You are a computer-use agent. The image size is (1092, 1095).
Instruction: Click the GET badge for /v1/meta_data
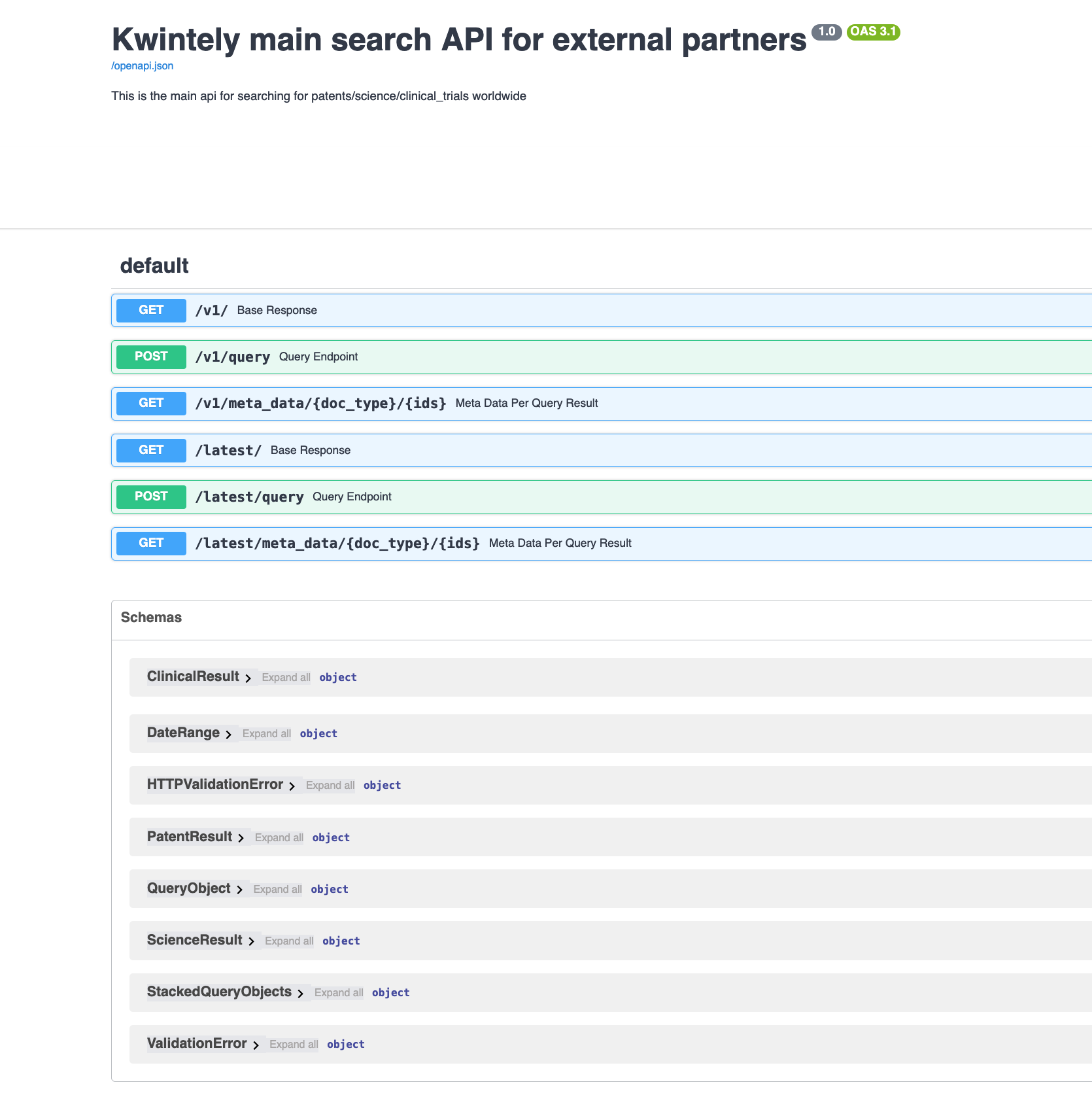pyautogui.click(x=151, y=403)
